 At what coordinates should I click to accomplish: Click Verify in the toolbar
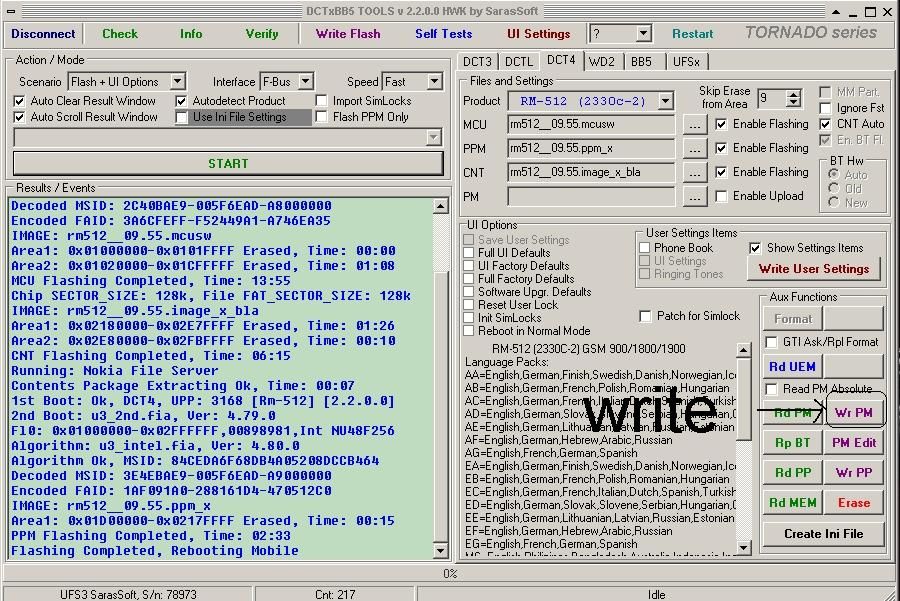pos(262,34)
